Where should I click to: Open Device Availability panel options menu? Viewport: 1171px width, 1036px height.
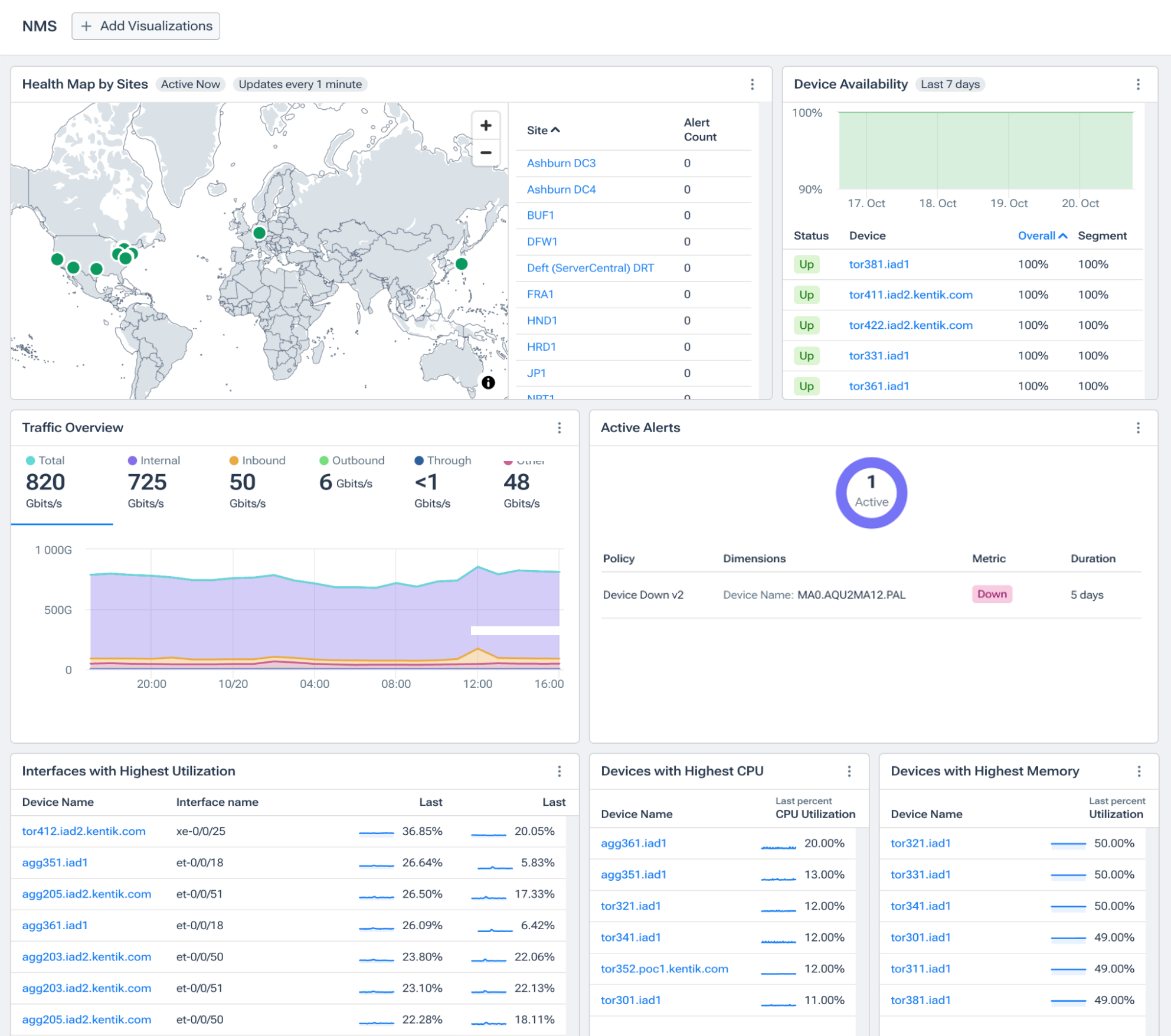click(x=1138, y=84)
